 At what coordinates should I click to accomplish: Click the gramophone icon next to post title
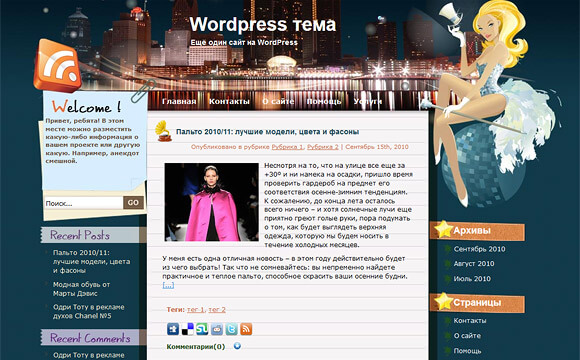(163, 131)
